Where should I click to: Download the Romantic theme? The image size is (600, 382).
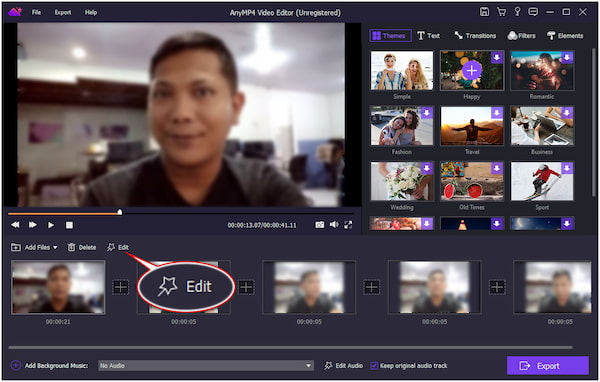(x=567, y=57)
